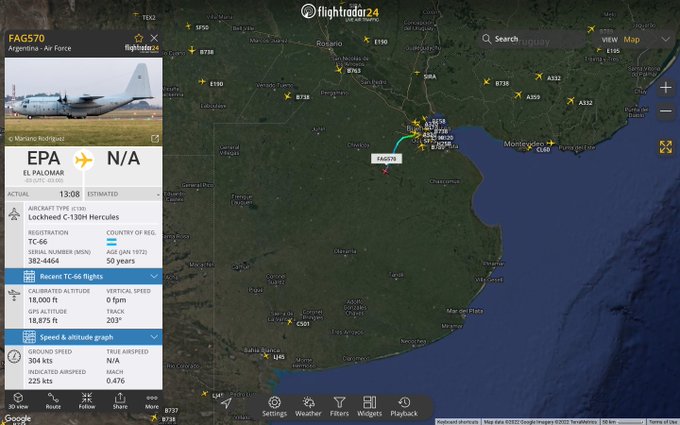The height and width of the screenshot is (425, 680).
Task: Open the VIEW Map dropdown
Action: (x=635, y=39)
